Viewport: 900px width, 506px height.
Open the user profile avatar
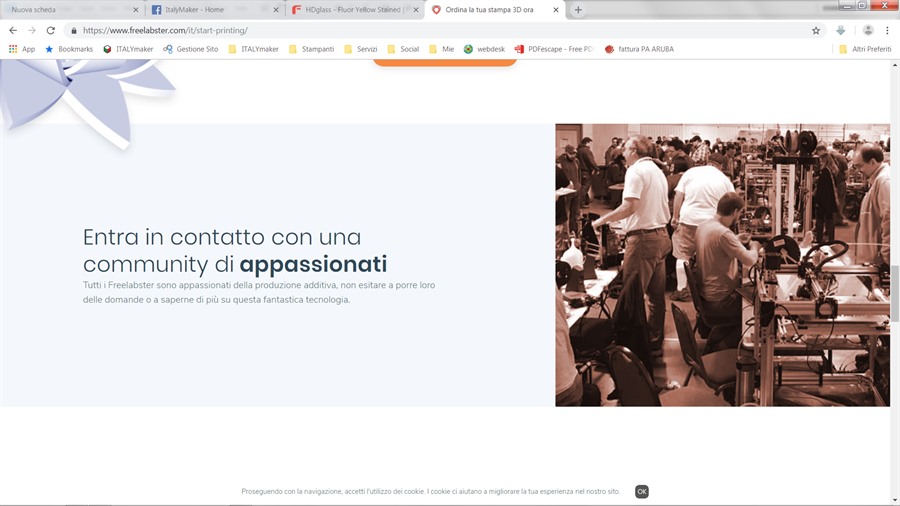click(x=868, y=30)
